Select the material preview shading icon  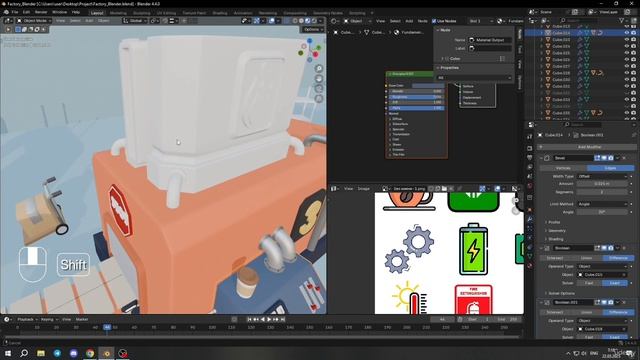click(307, 20)
